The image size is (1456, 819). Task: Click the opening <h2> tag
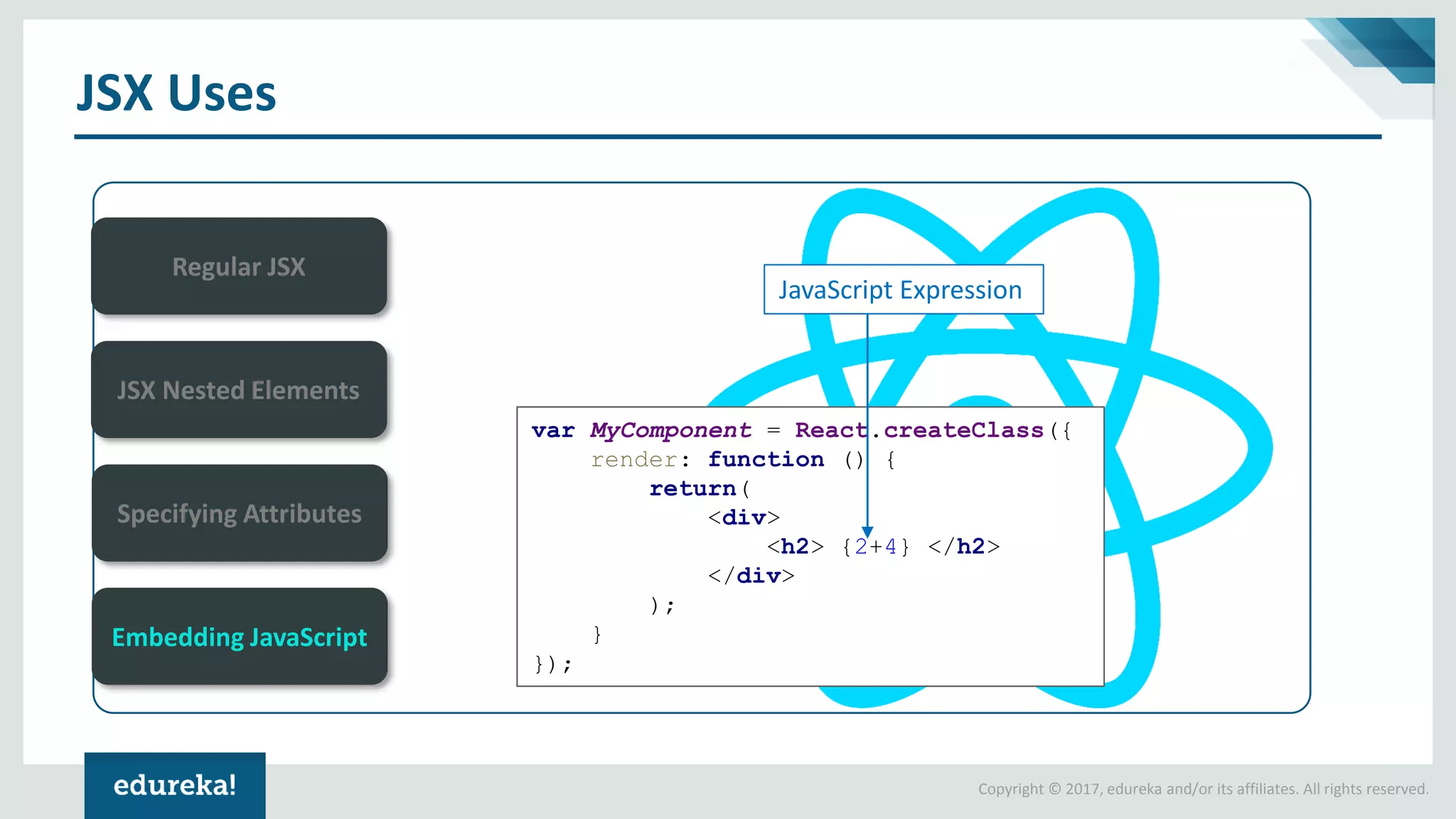pos(795,547)
